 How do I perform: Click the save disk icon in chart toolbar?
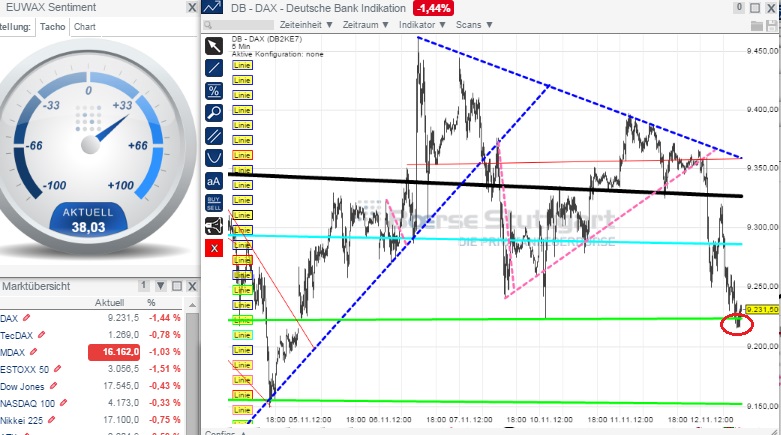[773, 25]
